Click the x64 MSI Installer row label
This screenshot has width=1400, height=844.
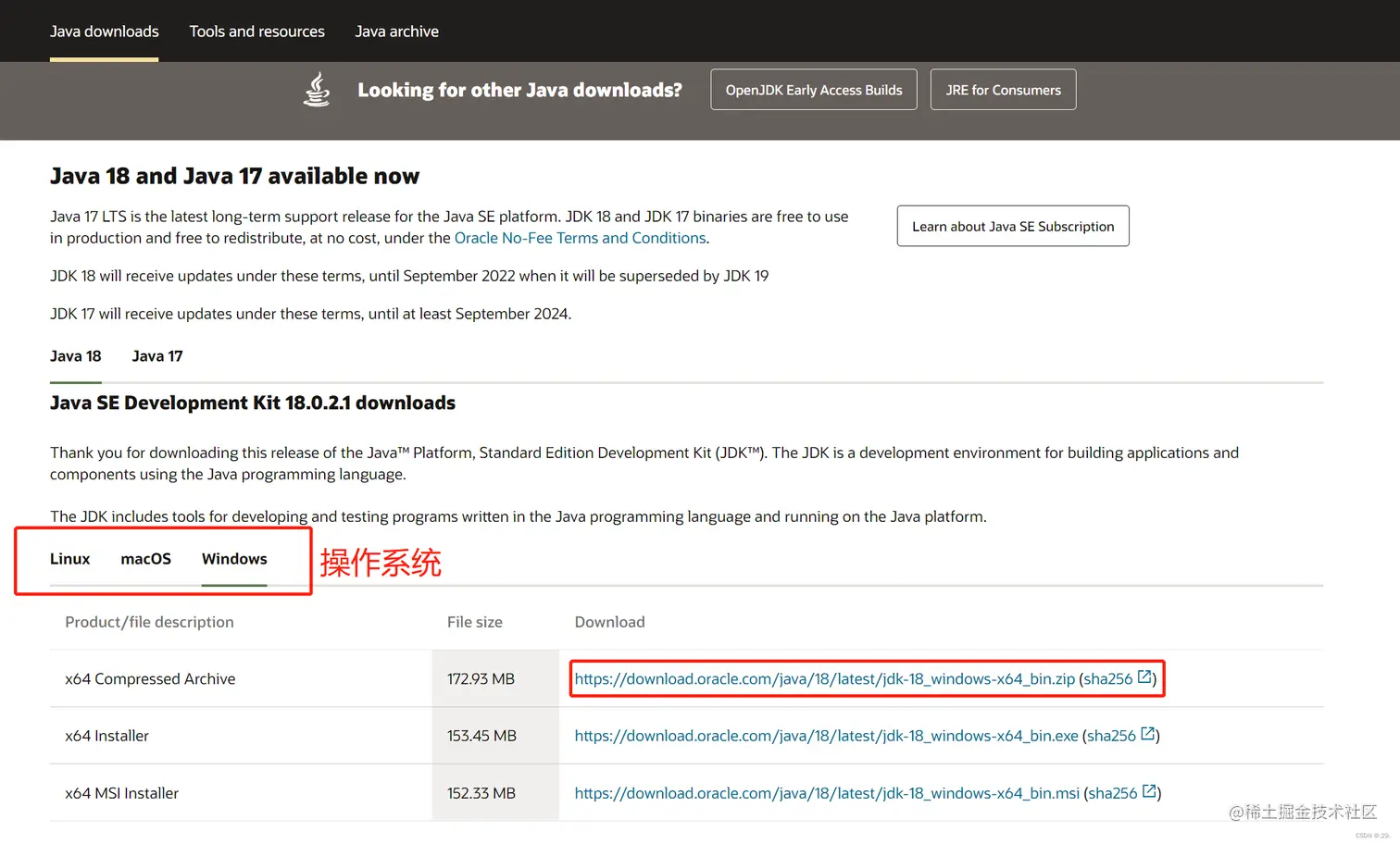pyautogui.click(x=121, y=793)
